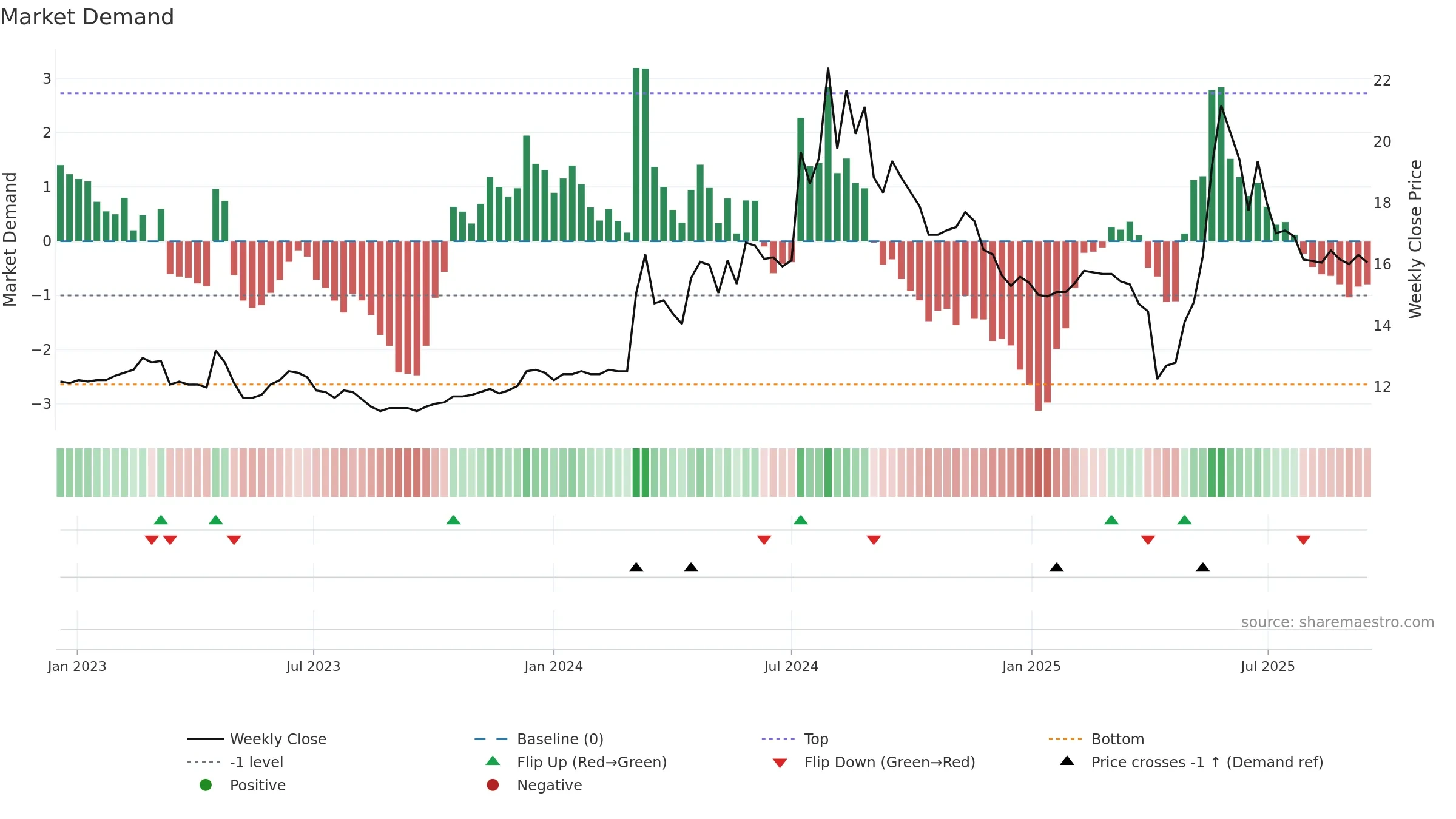Toggle the 'Price crosses -1 ↑ (Demand ref)' legend label
Image resolution: width=1456 pixels, height=819 pixels.
(x=1207, y=762)
